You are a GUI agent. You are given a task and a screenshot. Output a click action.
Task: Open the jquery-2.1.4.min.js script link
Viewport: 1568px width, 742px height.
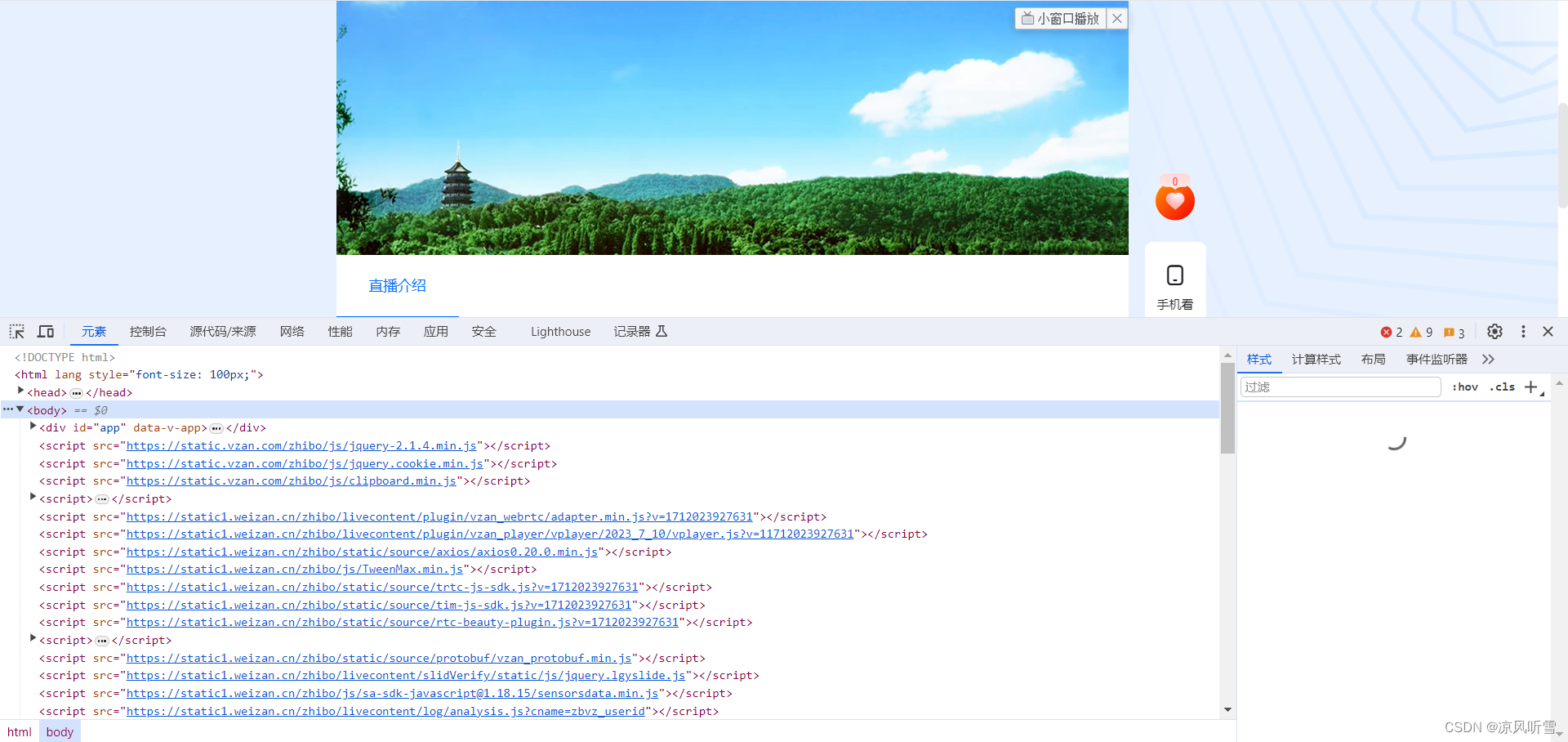tap(301, 446)
